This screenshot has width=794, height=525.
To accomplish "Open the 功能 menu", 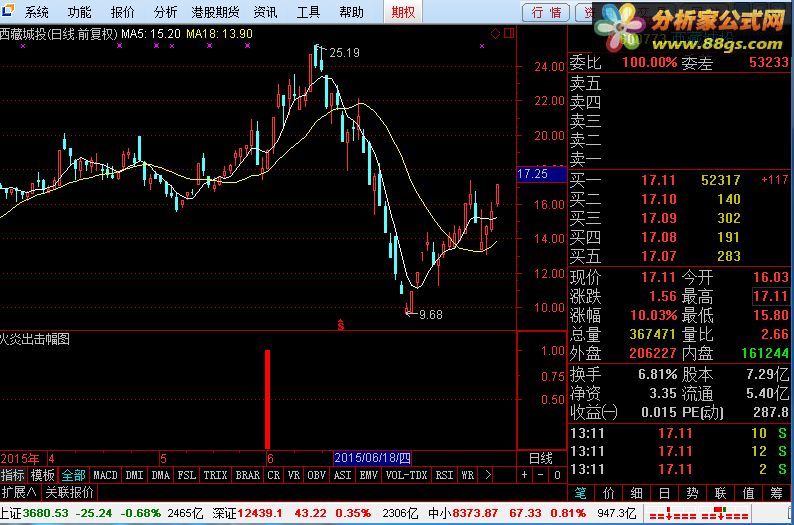I will [80, 11].
